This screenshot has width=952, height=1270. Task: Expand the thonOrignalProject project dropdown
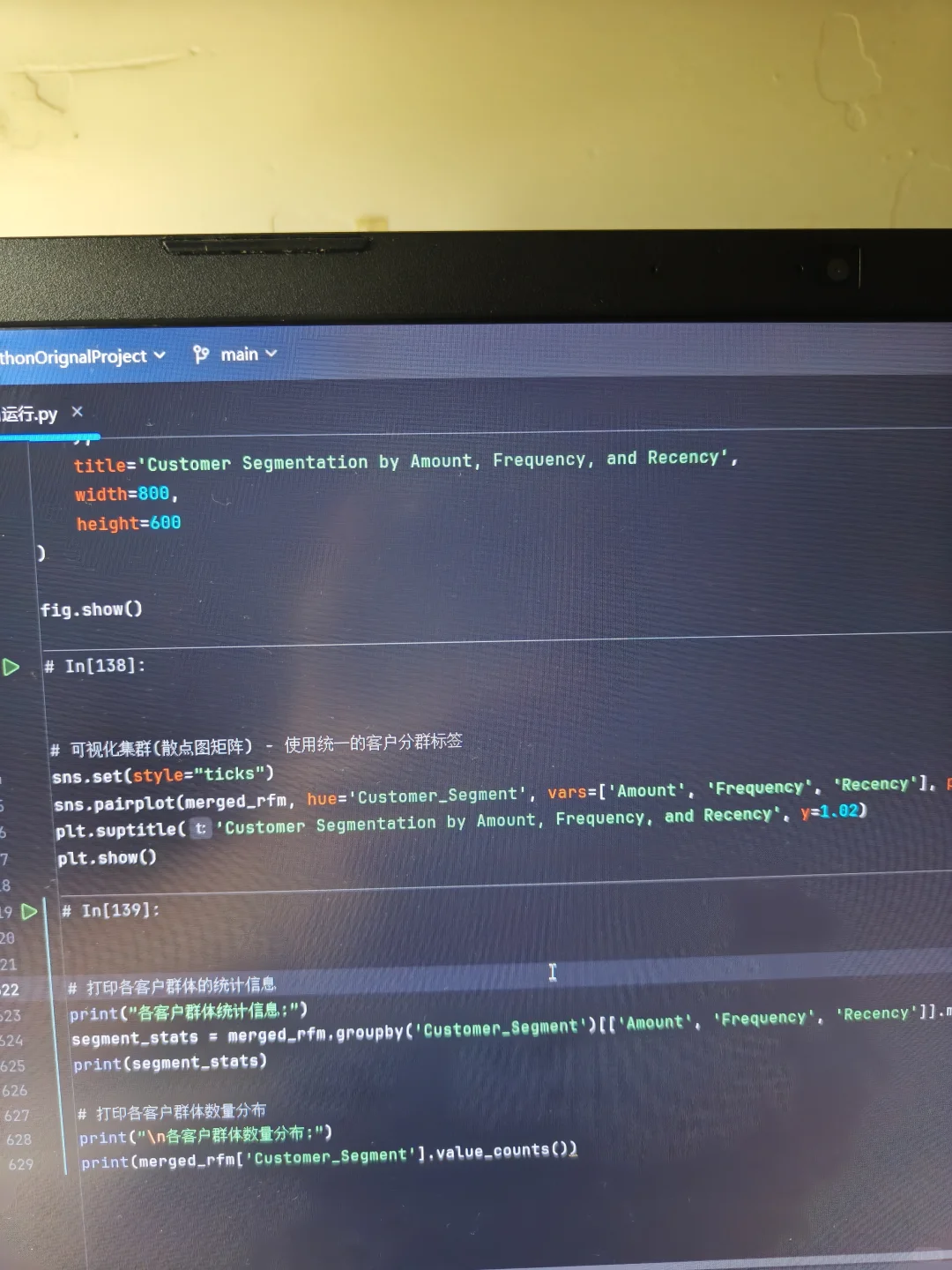[83, 356]
